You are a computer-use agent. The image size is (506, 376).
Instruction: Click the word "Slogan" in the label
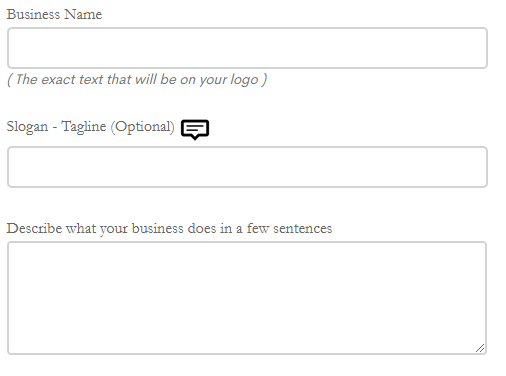pyautogui.click(x=27, y=127)
